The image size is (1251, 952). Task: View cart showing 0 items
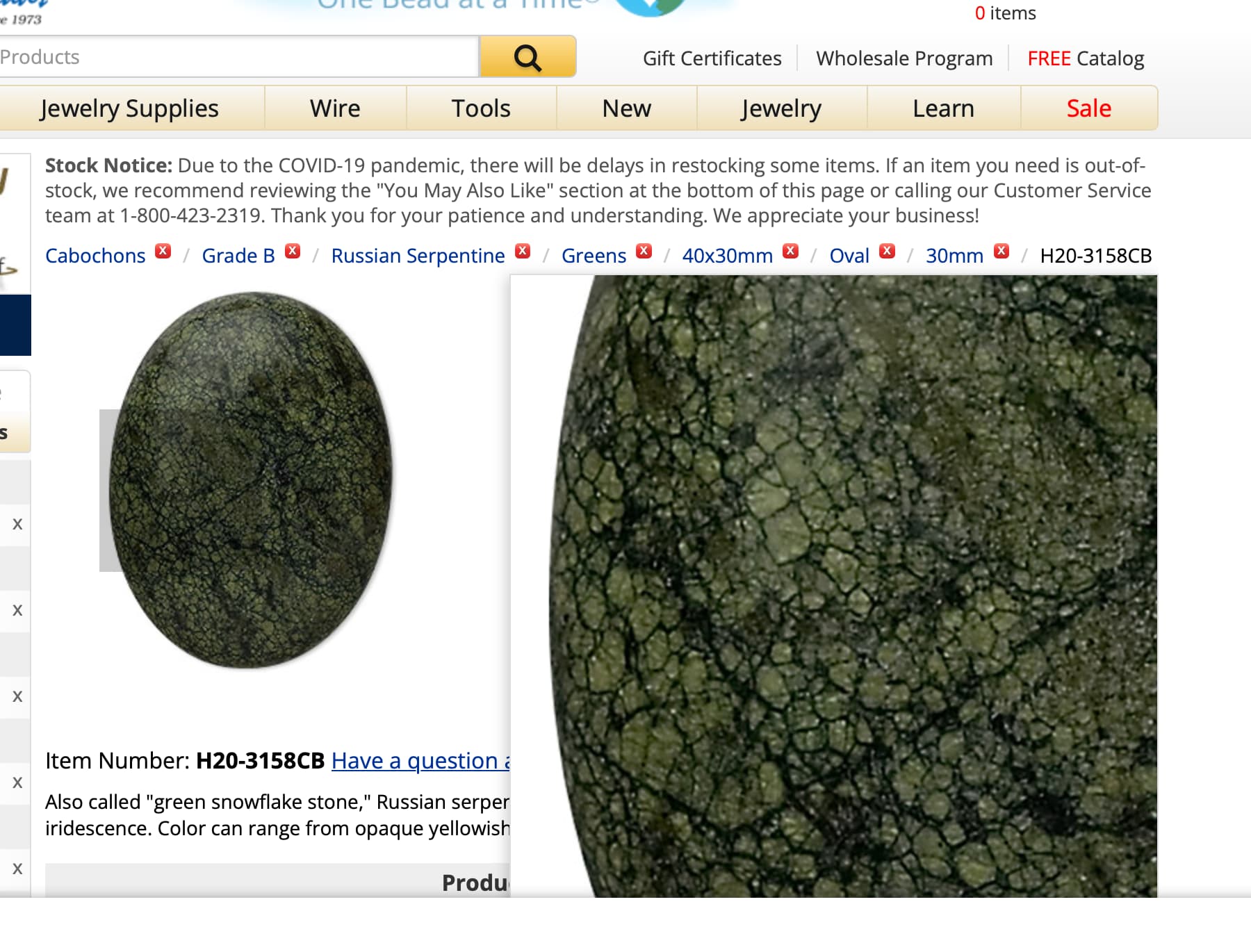1005,13
